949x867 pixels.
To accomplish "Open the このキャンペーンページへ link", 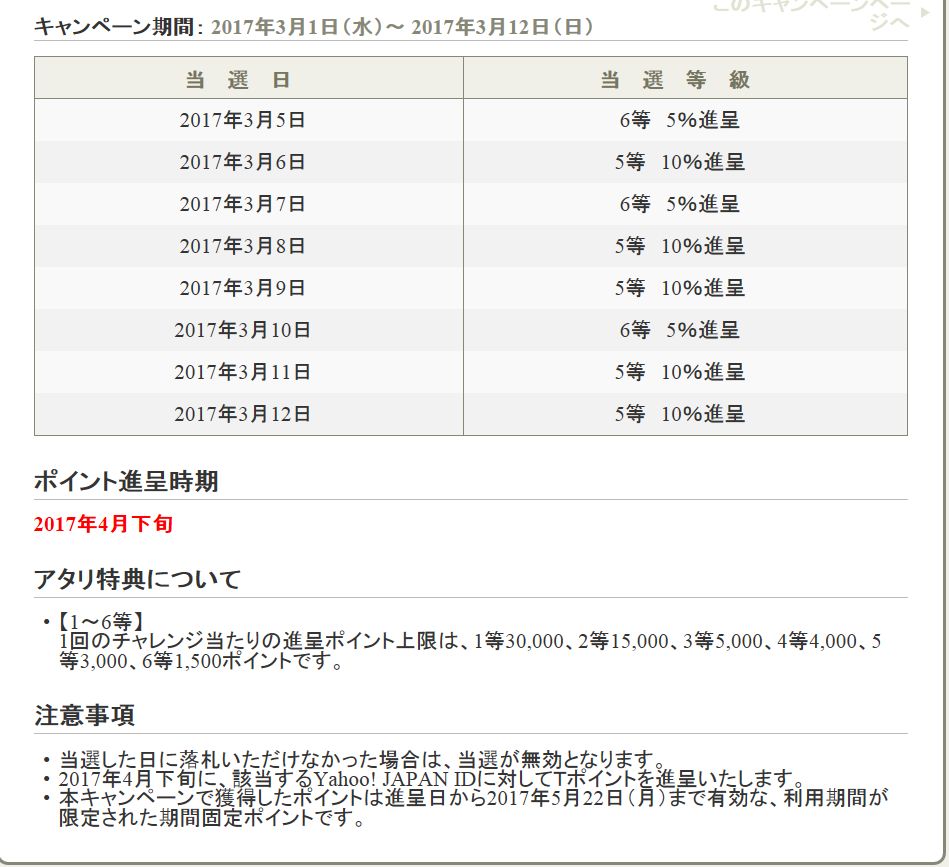I will (x=811, y=15).
